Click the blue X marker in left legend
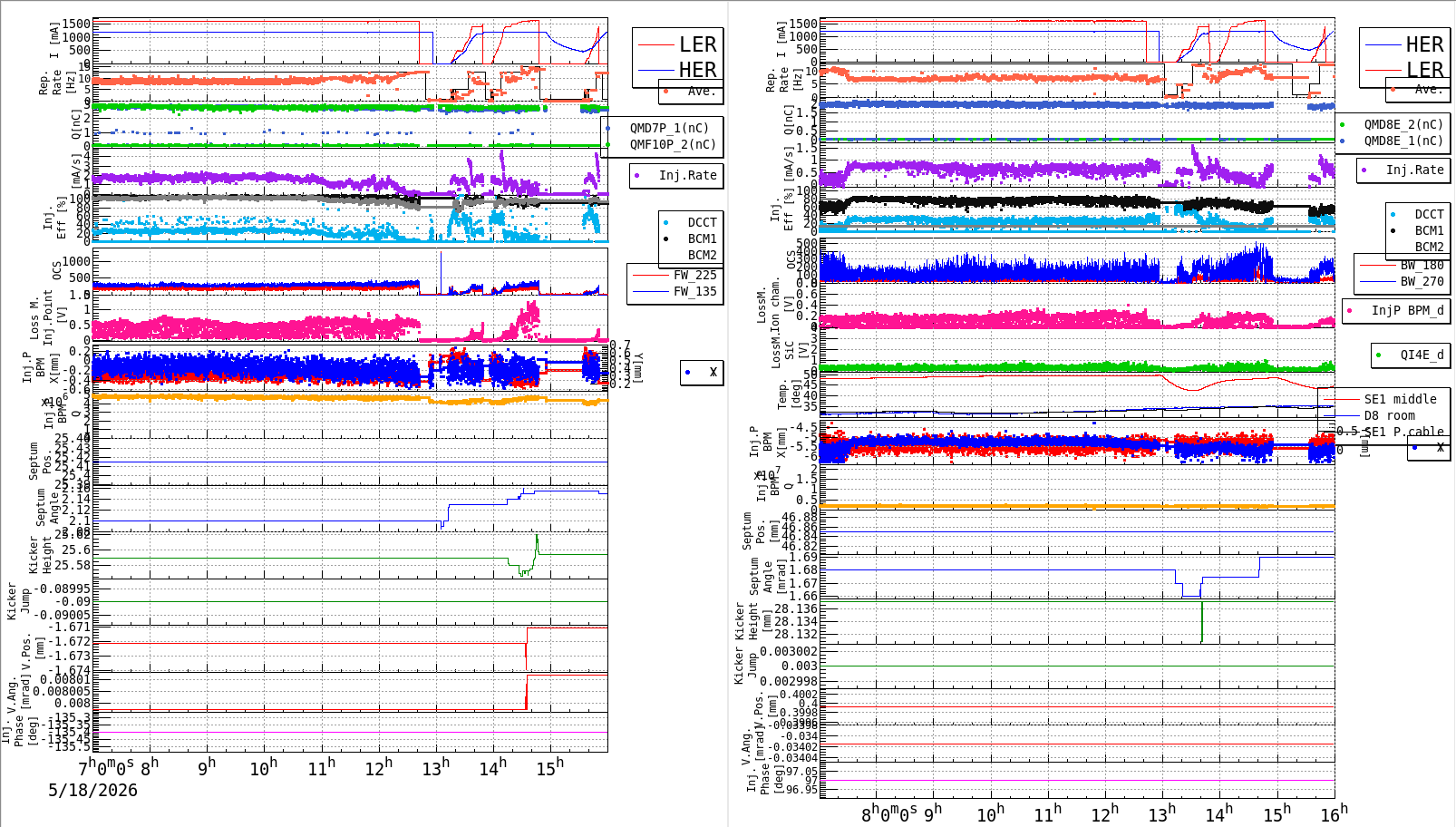1456x827 pixels. pos(688,372)
